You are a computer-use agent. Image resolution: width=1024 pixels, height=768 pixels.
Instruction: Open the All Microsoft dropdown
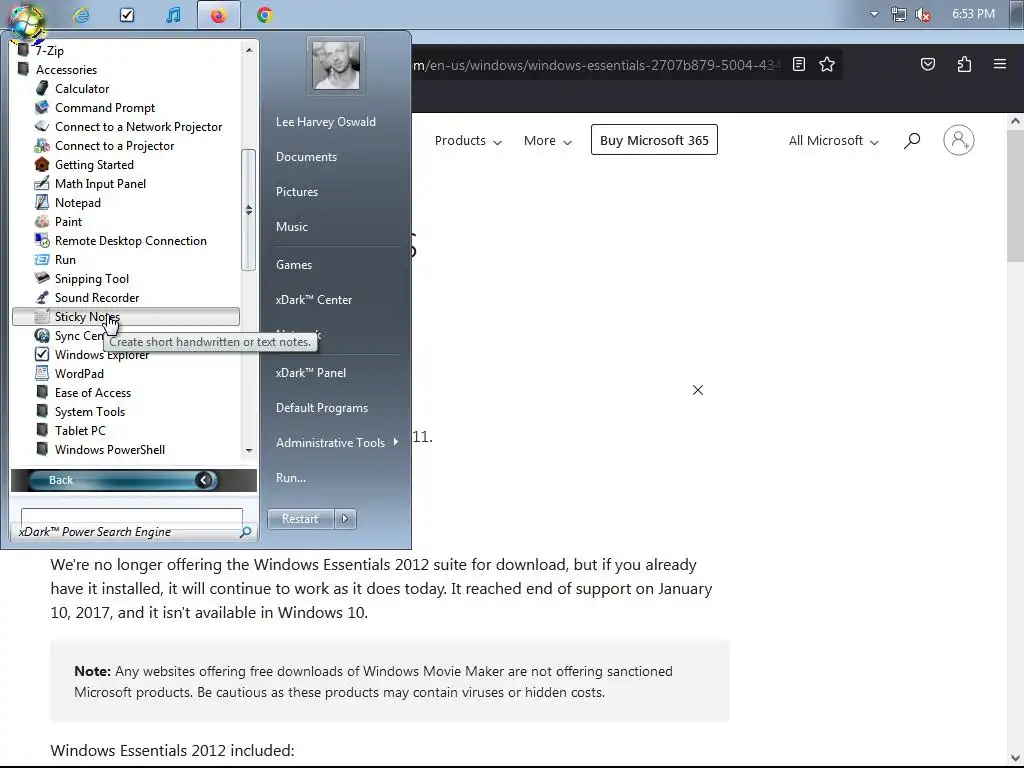coord(833,140)
